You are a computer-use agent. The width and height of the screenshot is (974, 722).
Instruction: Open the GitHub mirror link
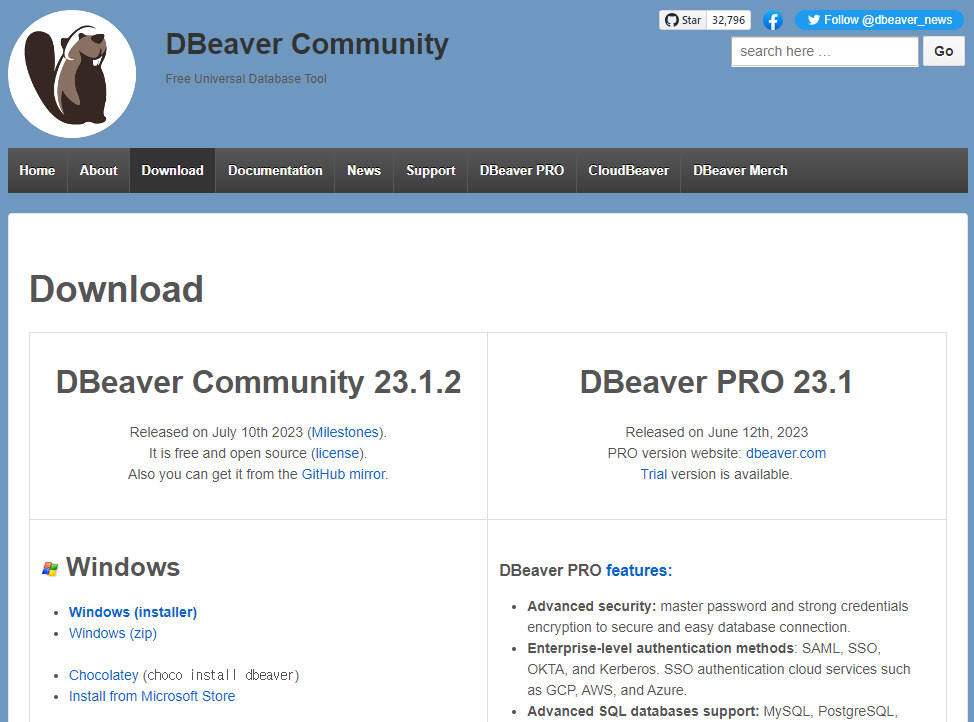344,474
